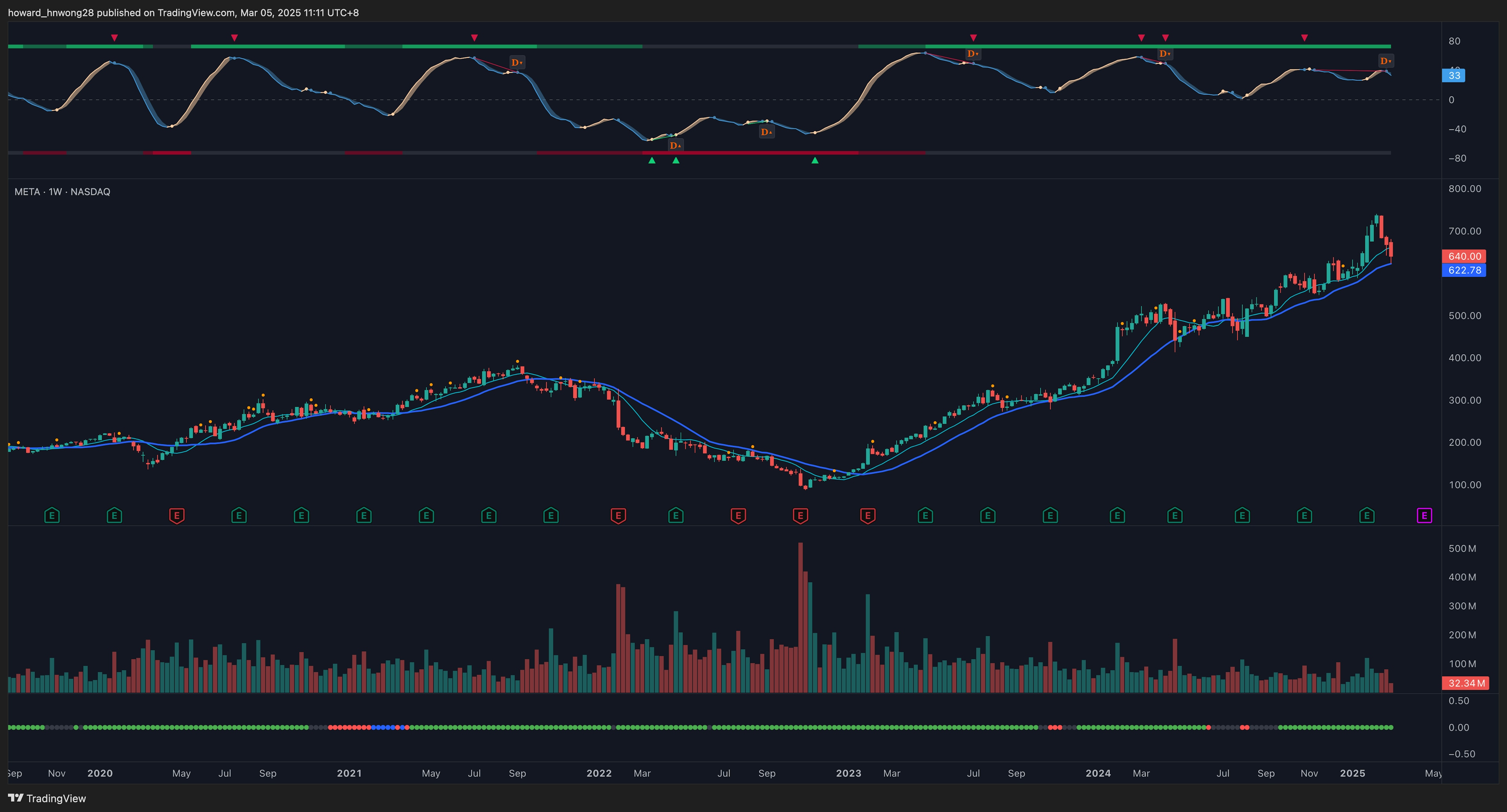Click the red down-triangle signal from early 2020
The height and width of the screenshot is (812, 1507).
(115, 37)
